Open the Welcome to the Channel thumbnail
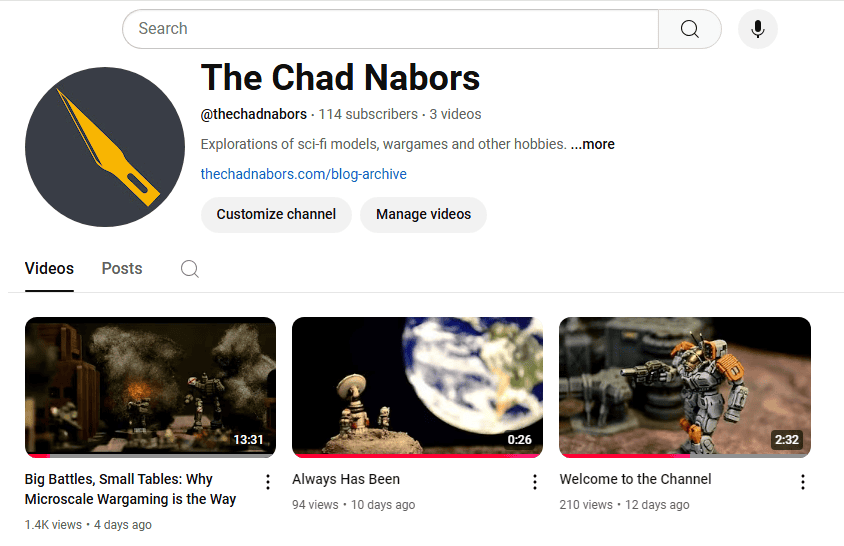This screenshot has width=844, height=546. (x=685, y=387)
